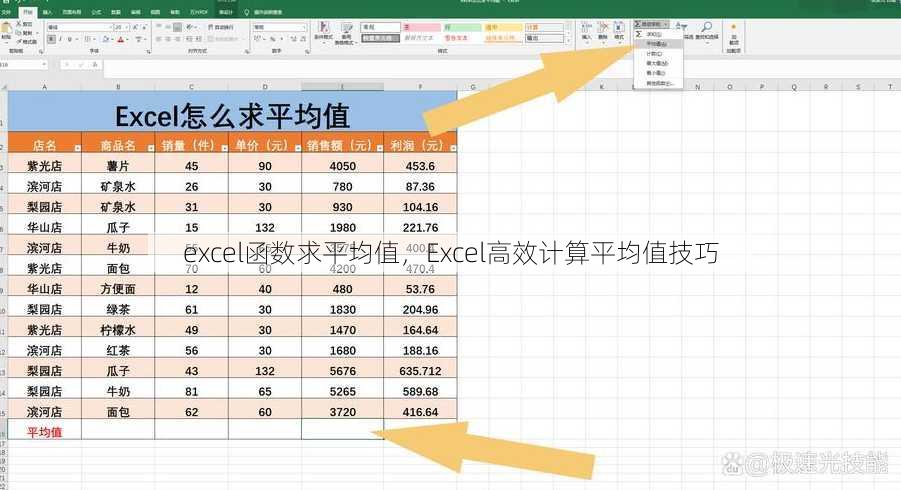Image resolution: width=901 pixels, height=490 pixels.
Task: Open the Sort and Filter funnel icon
Action: point(681,26)
